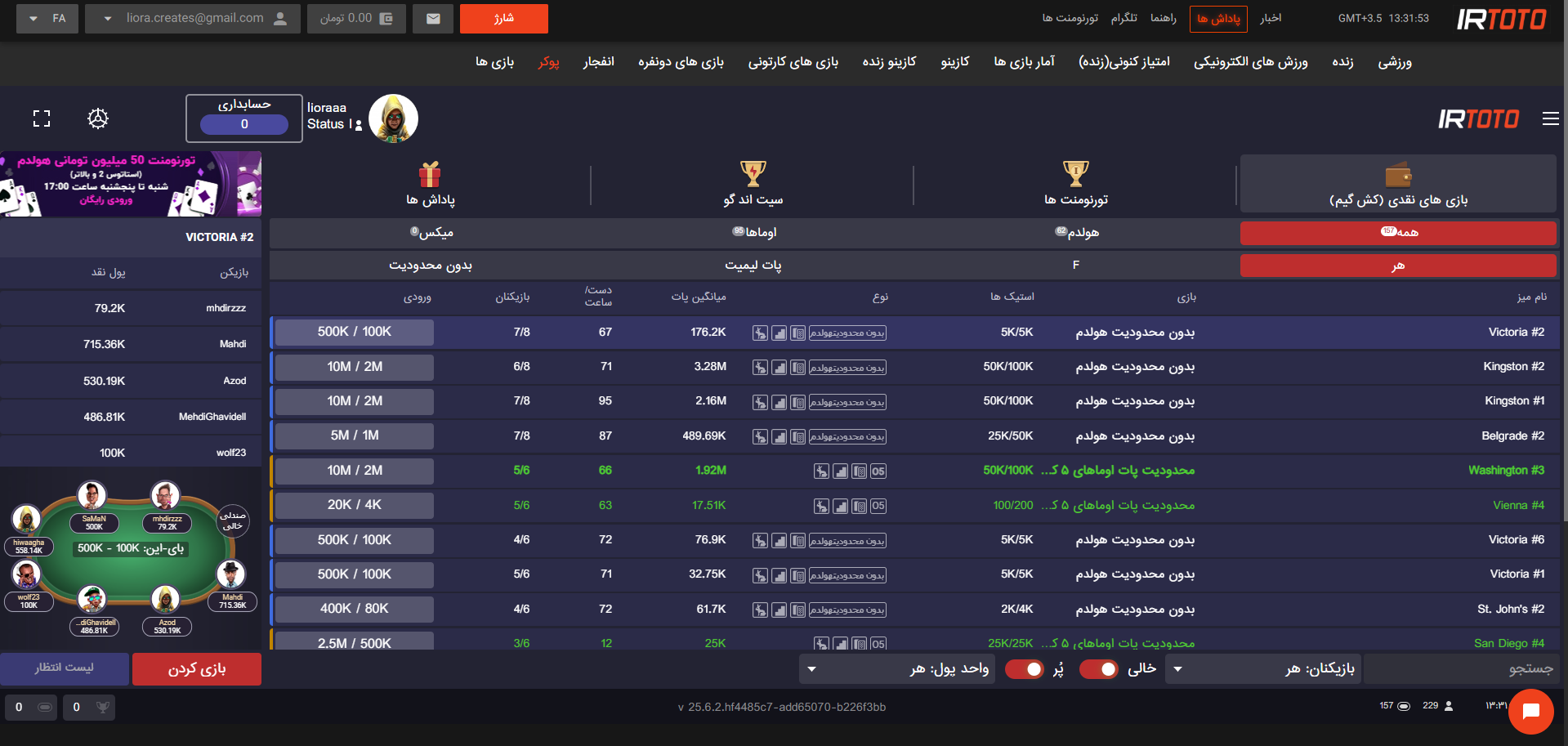1568x746 pixels.
Task: Click the tournament trophy icon
Action: pyautogui.click(x=1075, y=174)
